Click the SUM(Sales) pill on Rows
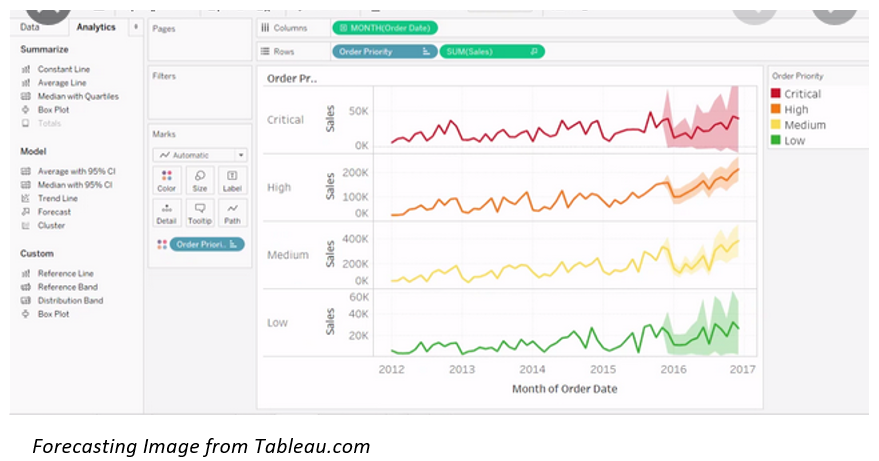879x461 pixels. click(x=491, y=51)
